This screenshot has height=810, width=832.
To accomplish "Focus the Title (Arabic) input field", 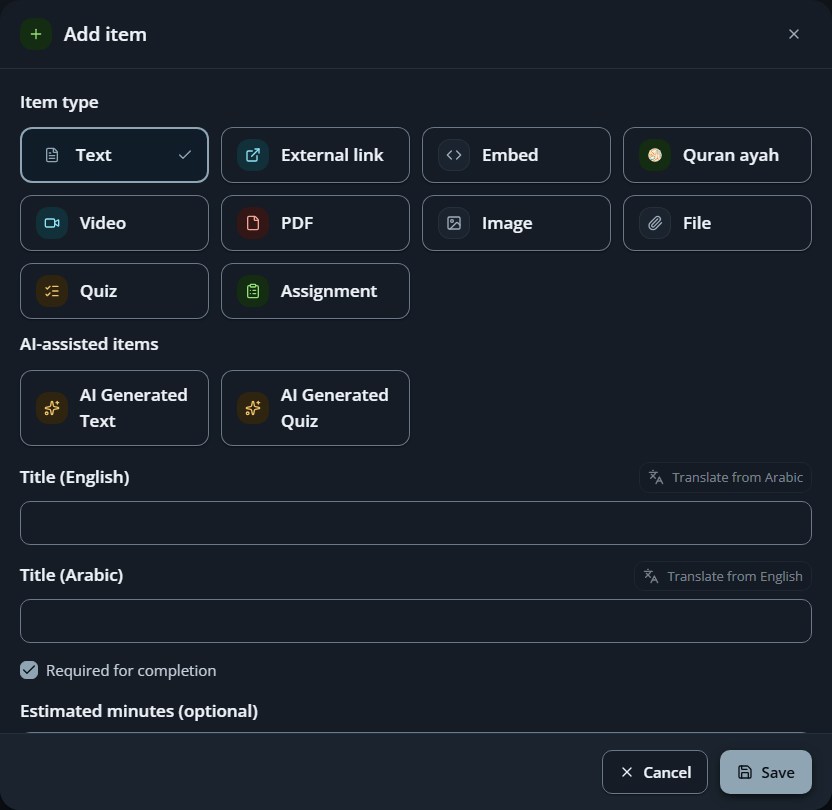I will pyautogui.click(x=416, y=621).
